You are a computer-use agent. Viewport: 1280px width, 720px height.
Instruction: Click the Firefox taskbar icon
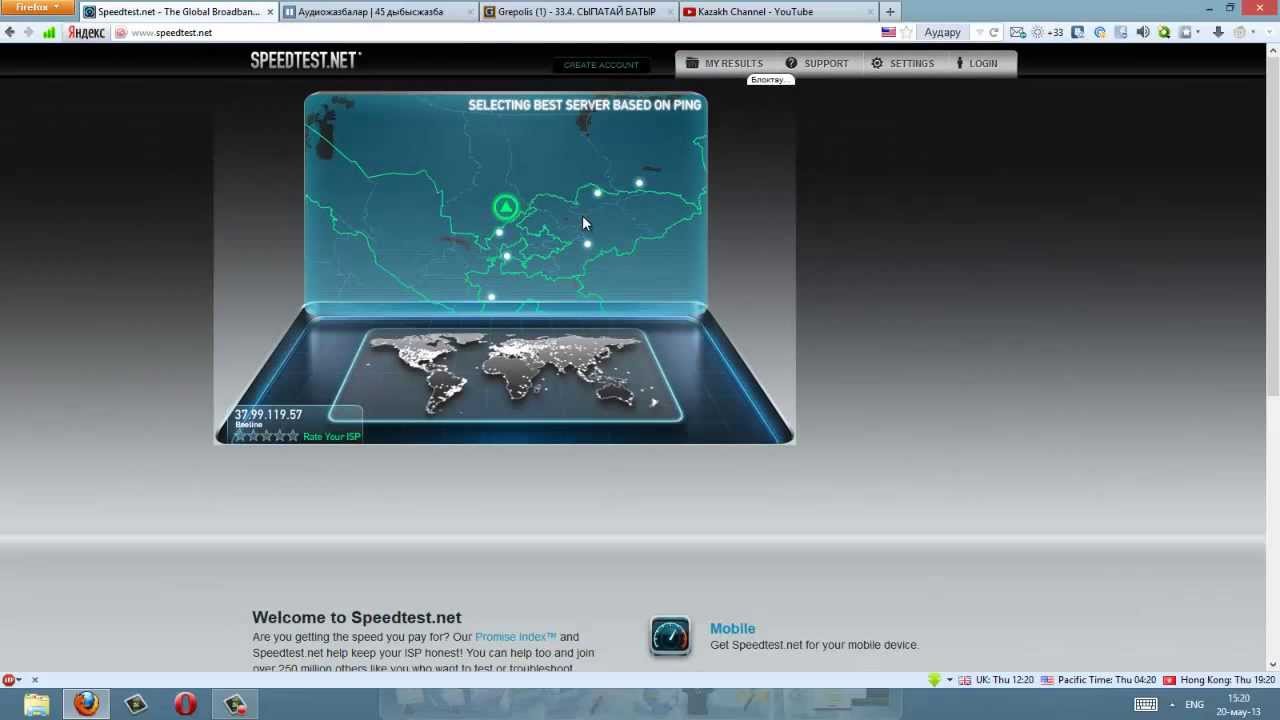[86, 704]
